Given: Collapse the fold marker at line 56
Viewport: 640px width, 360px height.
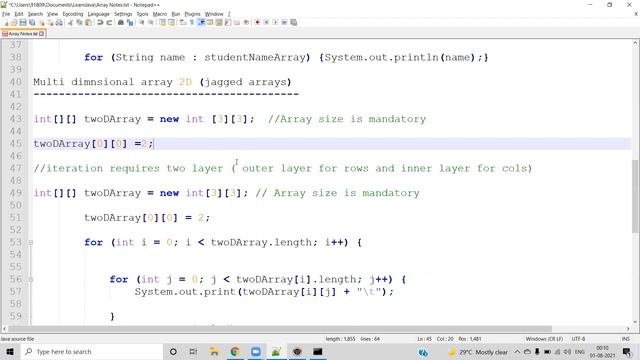Looking at the screenshot, I should click(x=31, y=280).
